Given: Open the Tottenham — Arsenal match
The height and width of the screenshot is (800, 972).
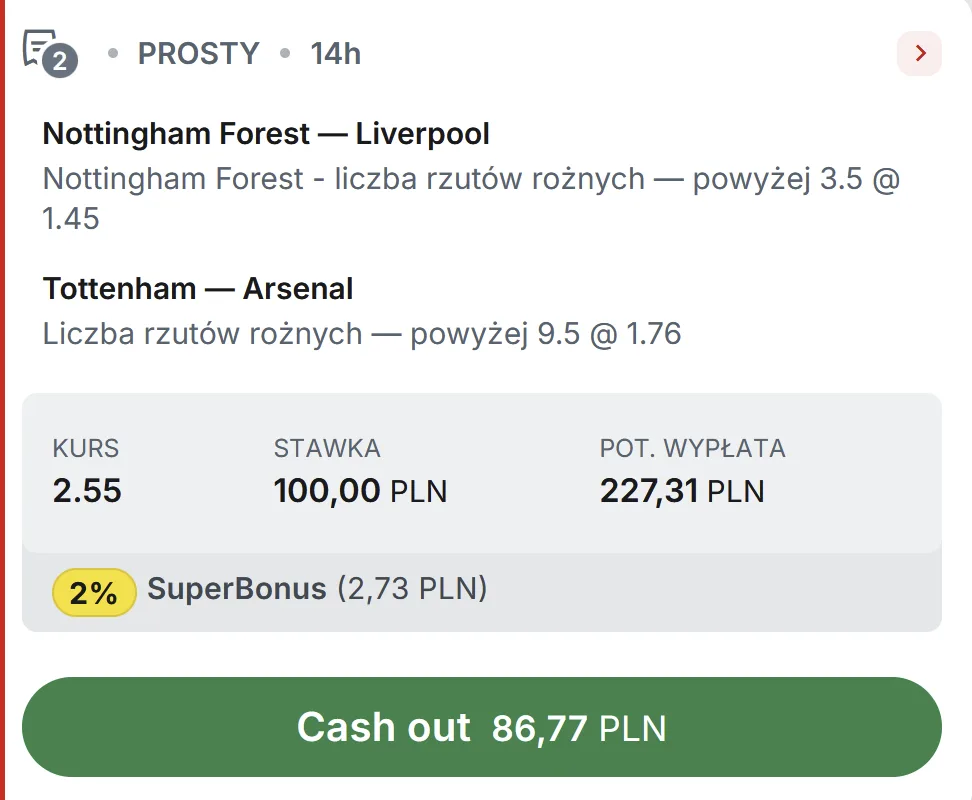Looking at the screenshot, I should pyautogui.click(x=197, y=288).
